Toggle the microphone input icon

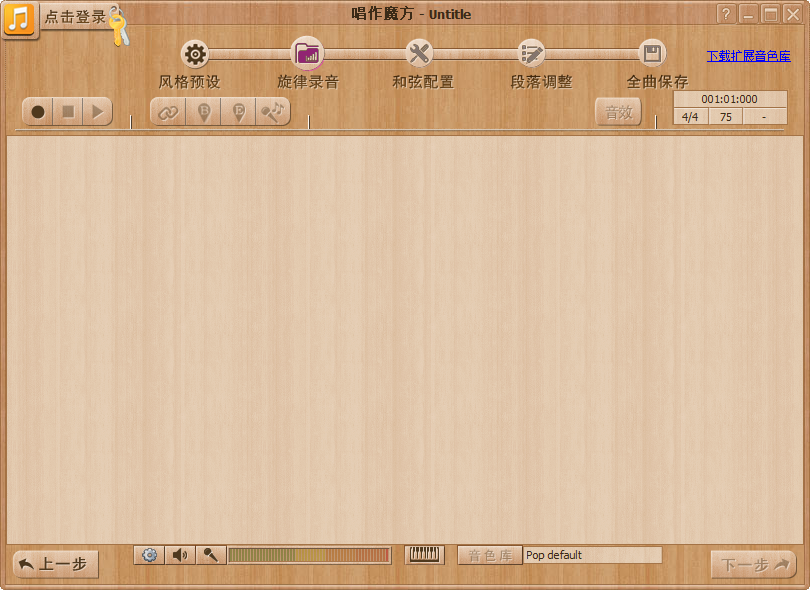pyautogui.click(x=209, y=555)
